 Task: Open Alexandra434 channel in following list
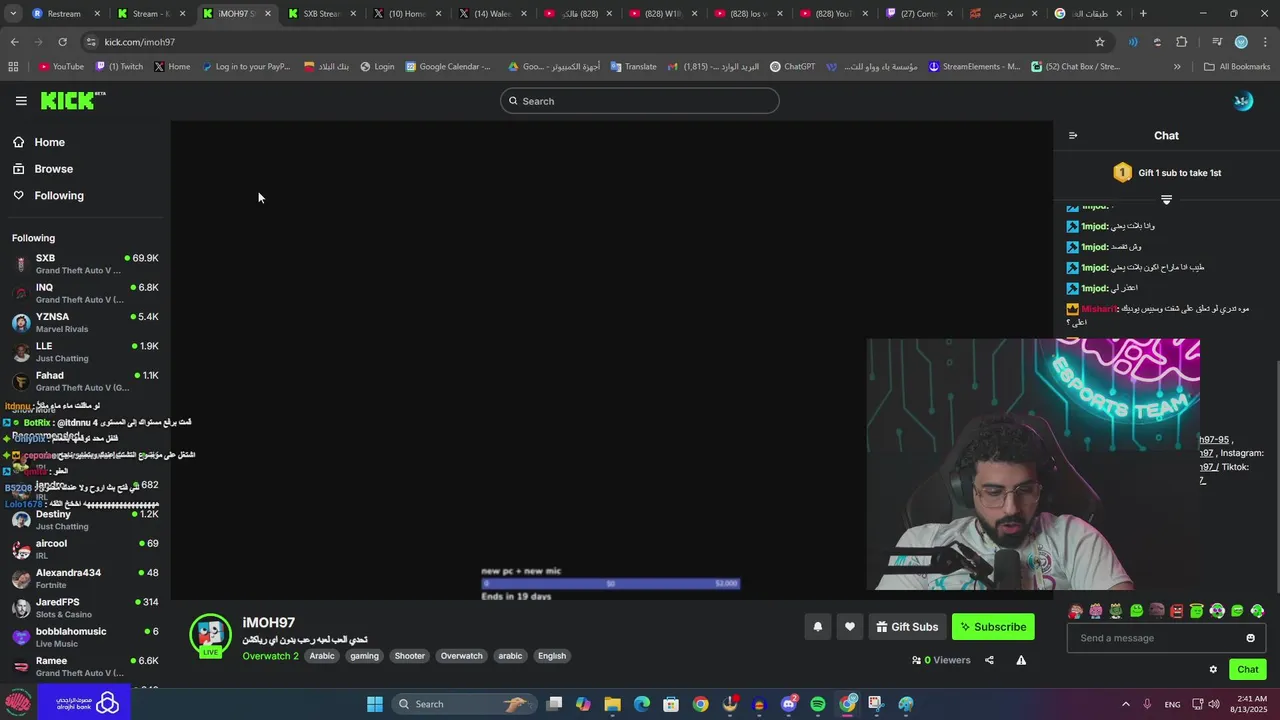click(x=85, y=579)
